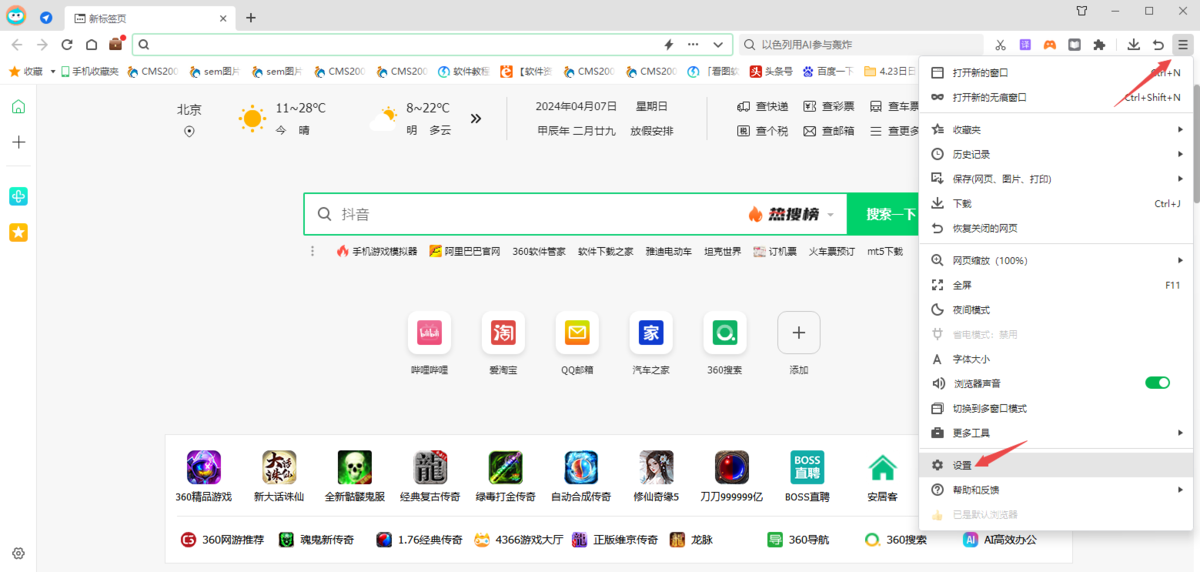Enable 夜间模式 from menu
Image resolution: width=1200 pixels, height=572 pixels.
(x=1055, y=310)
